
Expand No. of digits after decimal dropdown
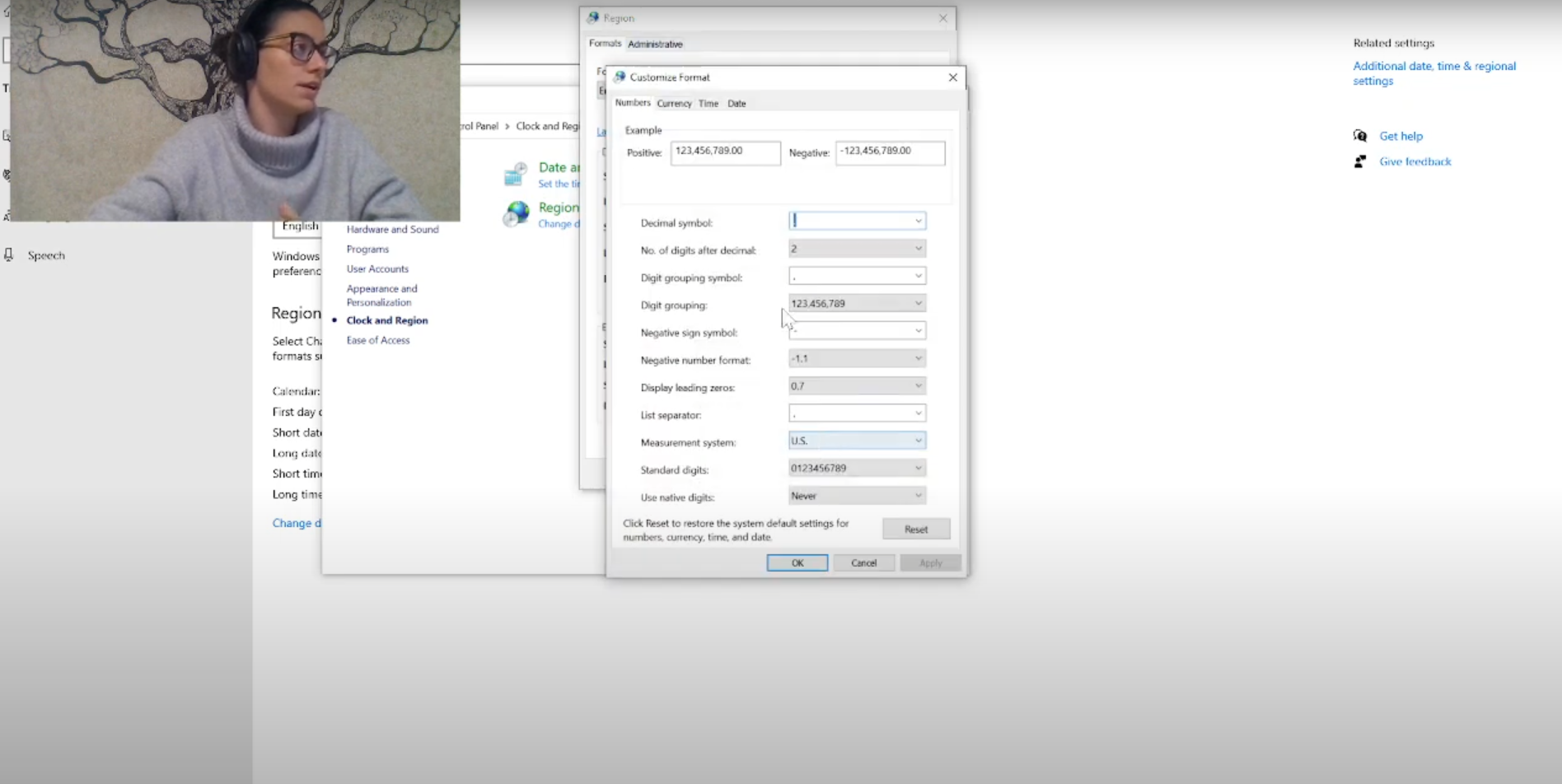pos(857,249)
